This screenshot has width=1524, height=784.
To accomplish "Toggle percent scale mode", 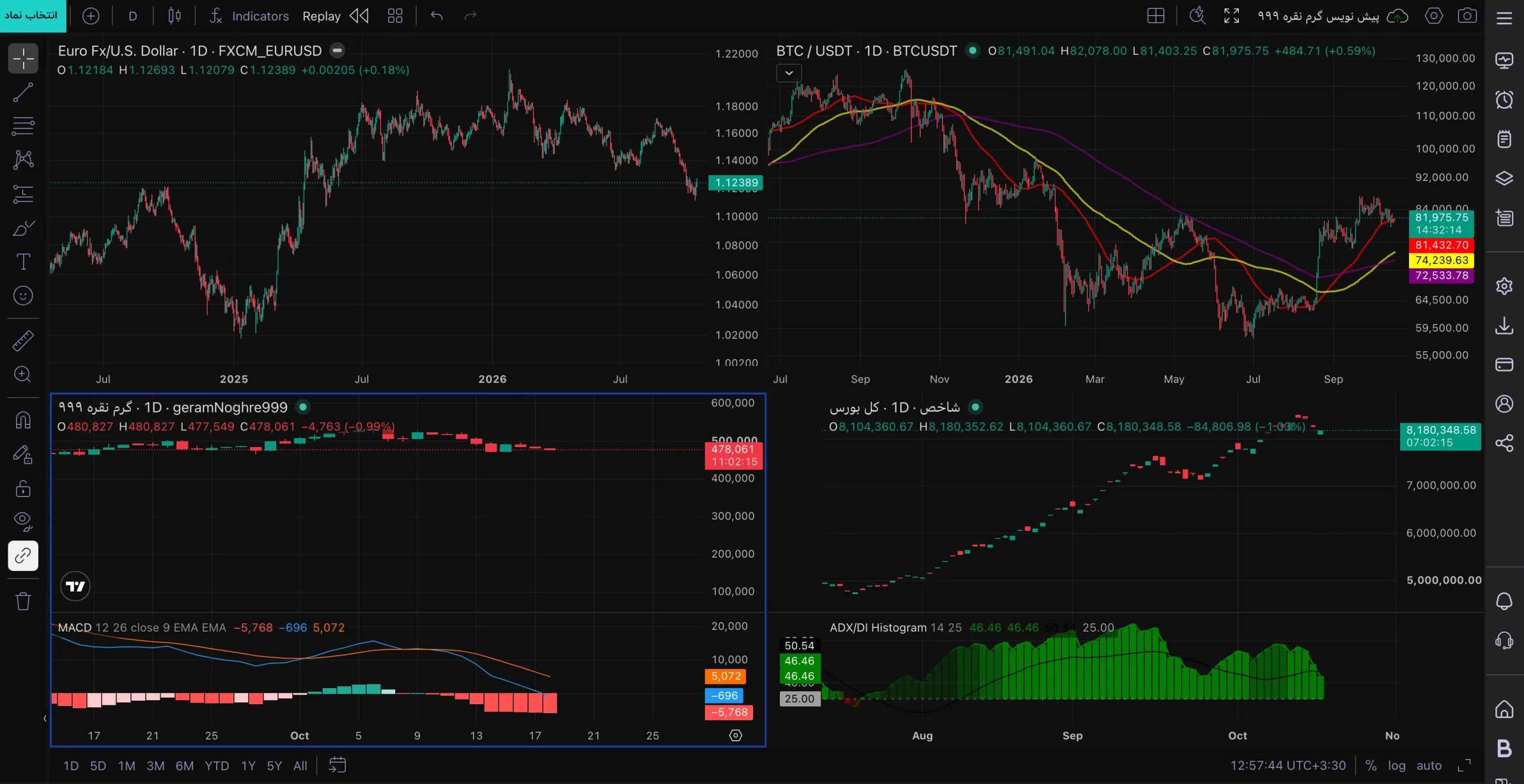I will (x=1371, y=766).
